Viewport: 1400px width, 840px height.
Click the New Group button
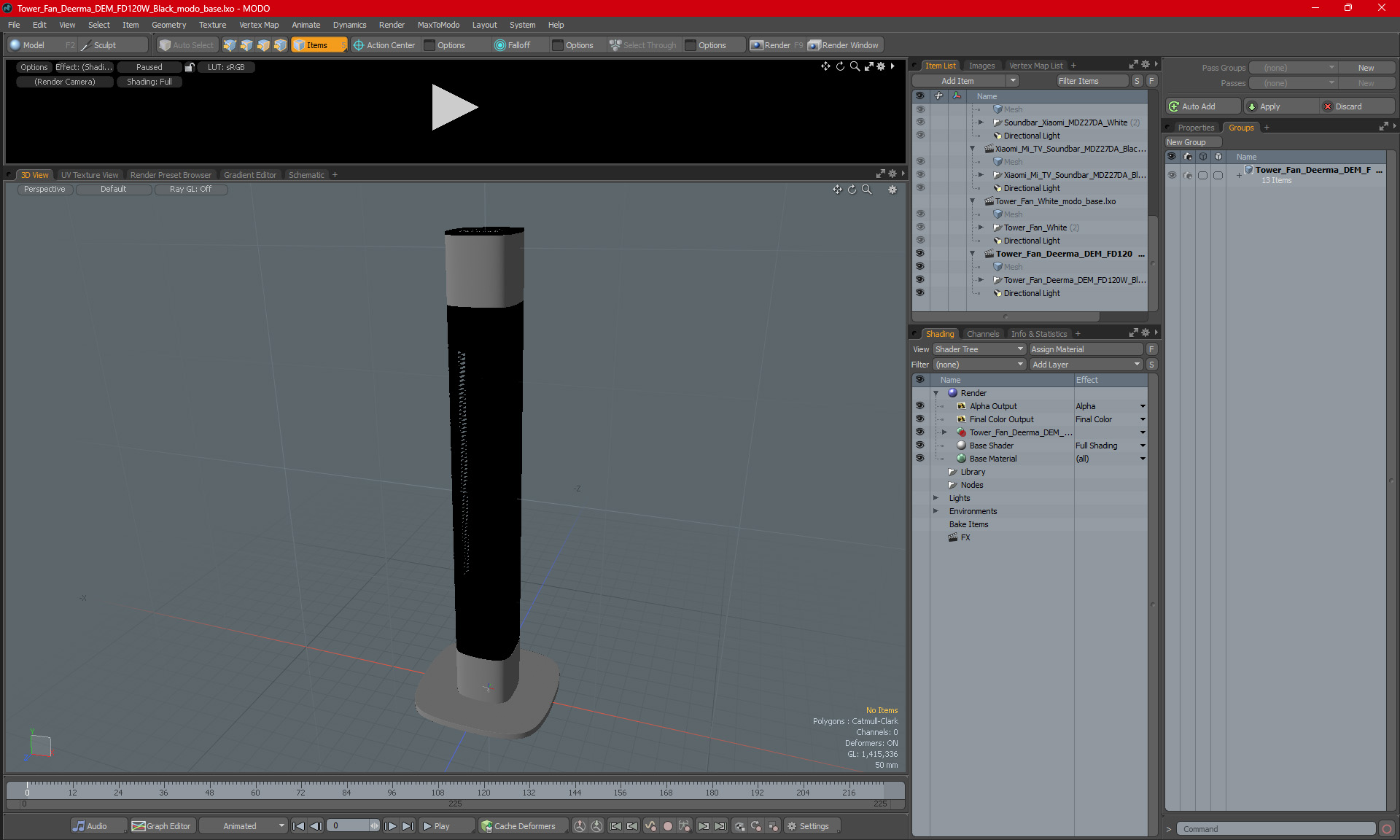pos(1193,142)
